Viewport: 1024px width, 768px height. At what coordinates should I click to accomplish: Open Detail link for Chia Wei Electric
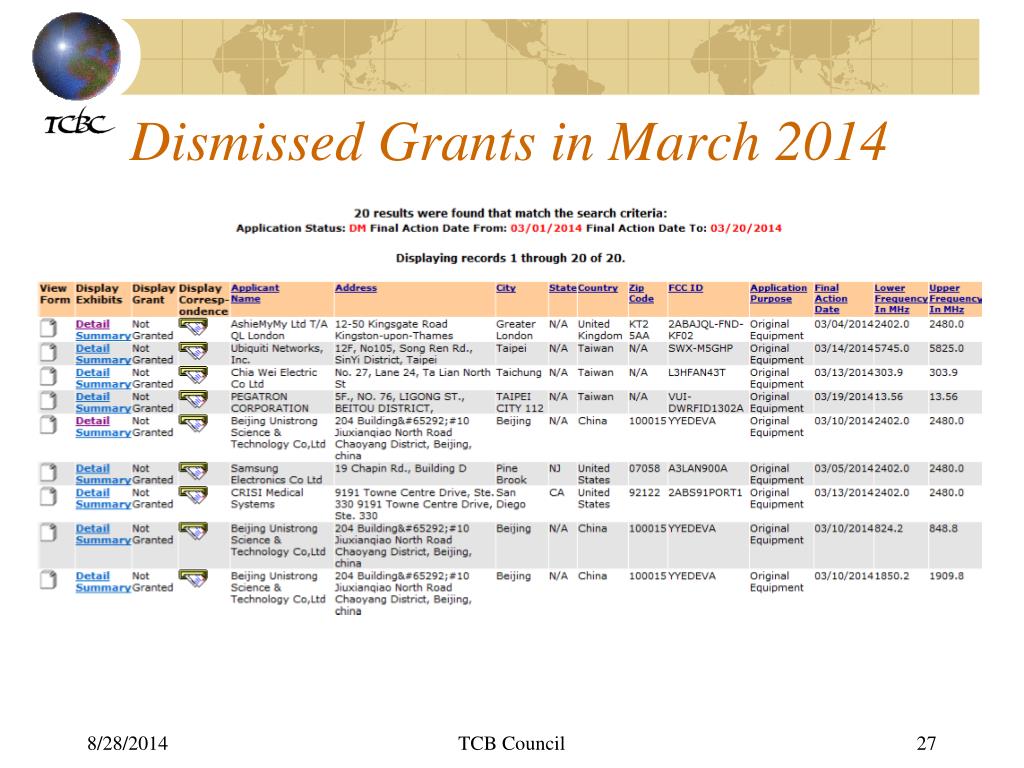point(93,372)
